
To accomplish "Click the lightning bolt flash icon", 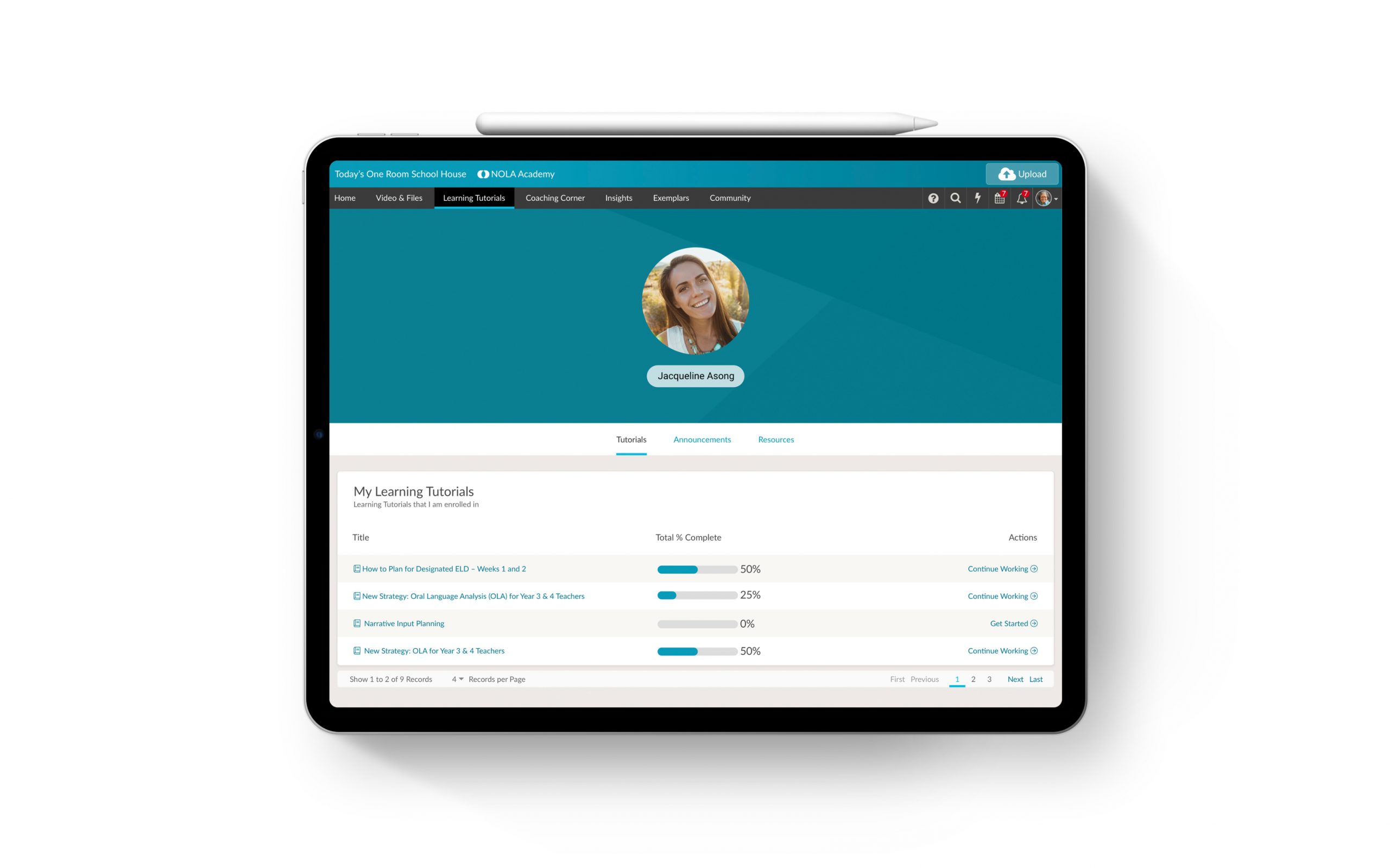I will pos(978,197).
